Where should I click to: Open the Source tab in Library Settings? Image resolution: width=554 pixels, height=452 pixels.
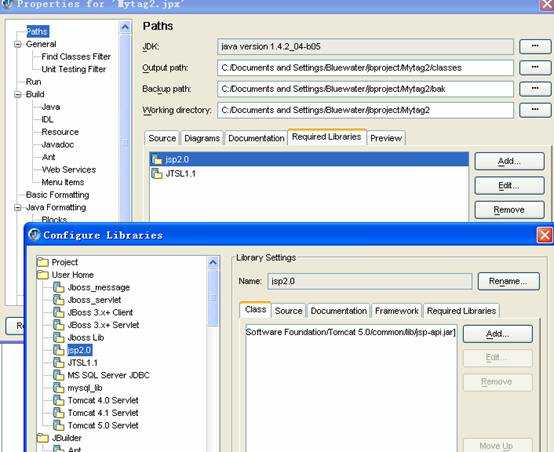(x=288, y=311)
